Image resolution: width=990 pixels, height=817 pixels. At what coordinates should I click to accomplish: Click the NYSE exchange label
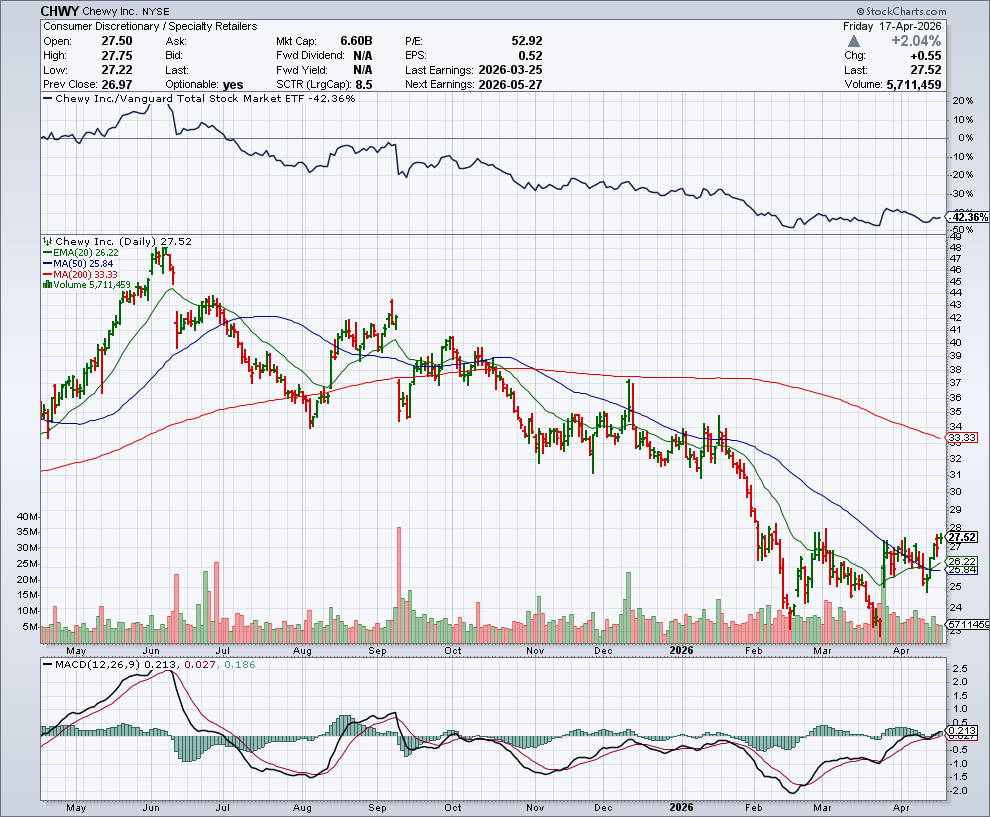tap(155, 12)
